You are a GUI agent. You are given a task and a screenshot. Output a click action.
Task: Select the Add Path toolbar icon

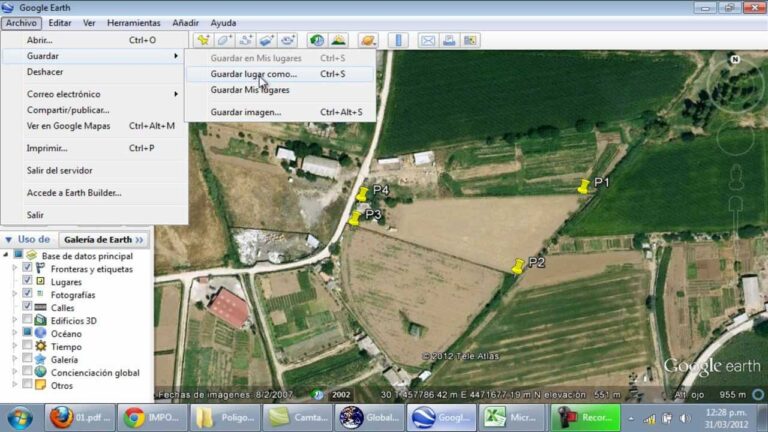pos(246,40)
